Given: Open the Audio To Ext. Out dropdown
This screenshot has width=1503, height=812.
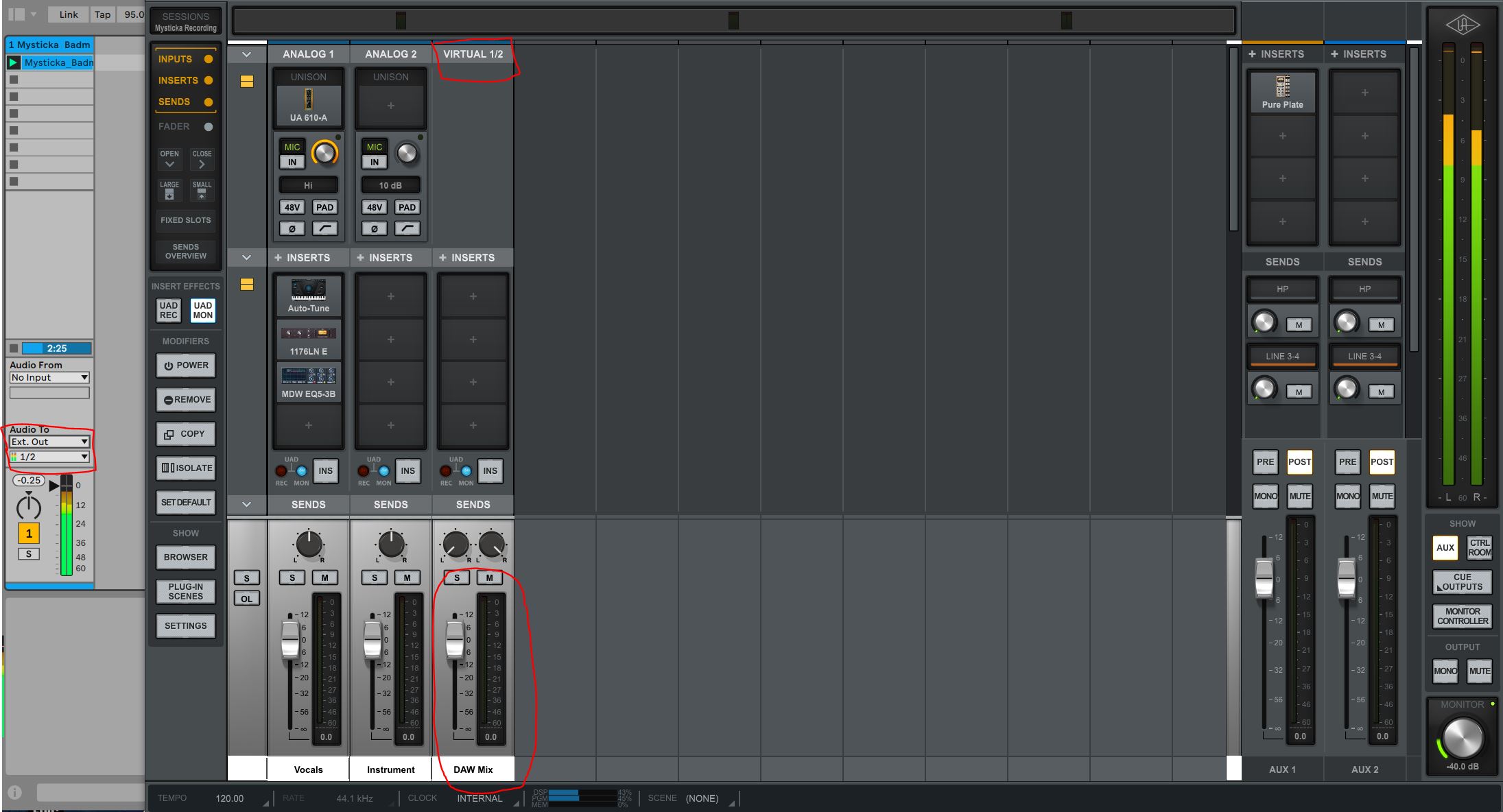Looking at the screenshot, I should (49, 442).
